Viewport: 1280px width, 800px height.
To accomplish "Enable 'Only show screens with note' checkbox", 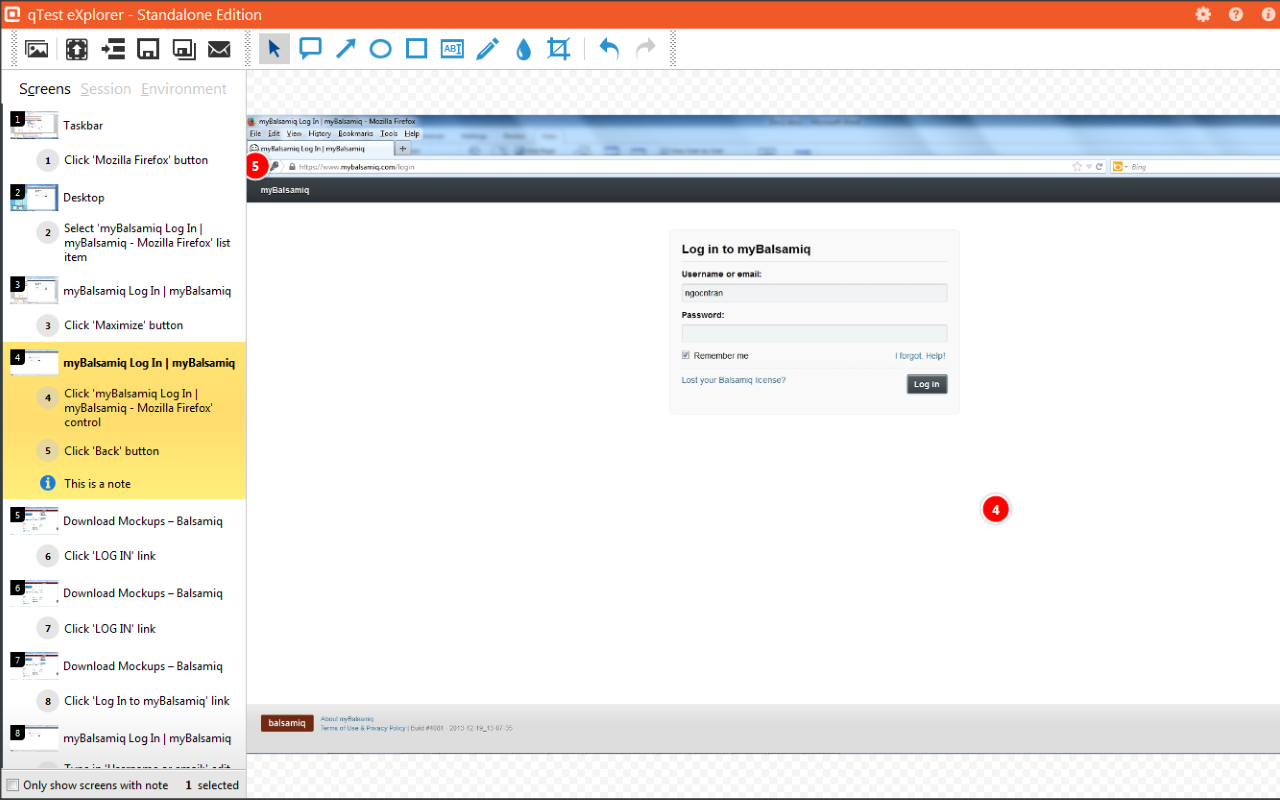I will [11, 784].
